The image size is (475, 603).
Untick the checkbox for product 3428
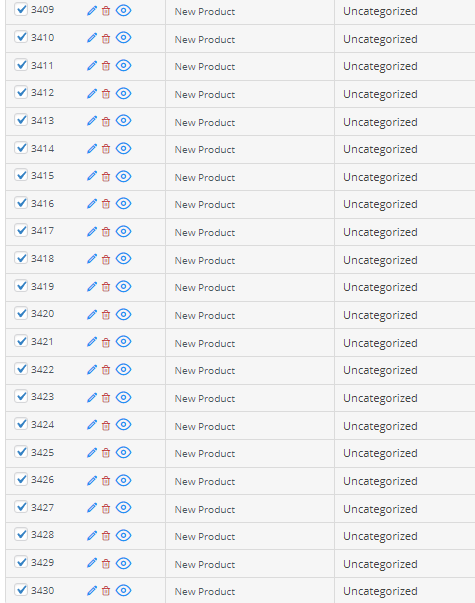pos(21,534)
